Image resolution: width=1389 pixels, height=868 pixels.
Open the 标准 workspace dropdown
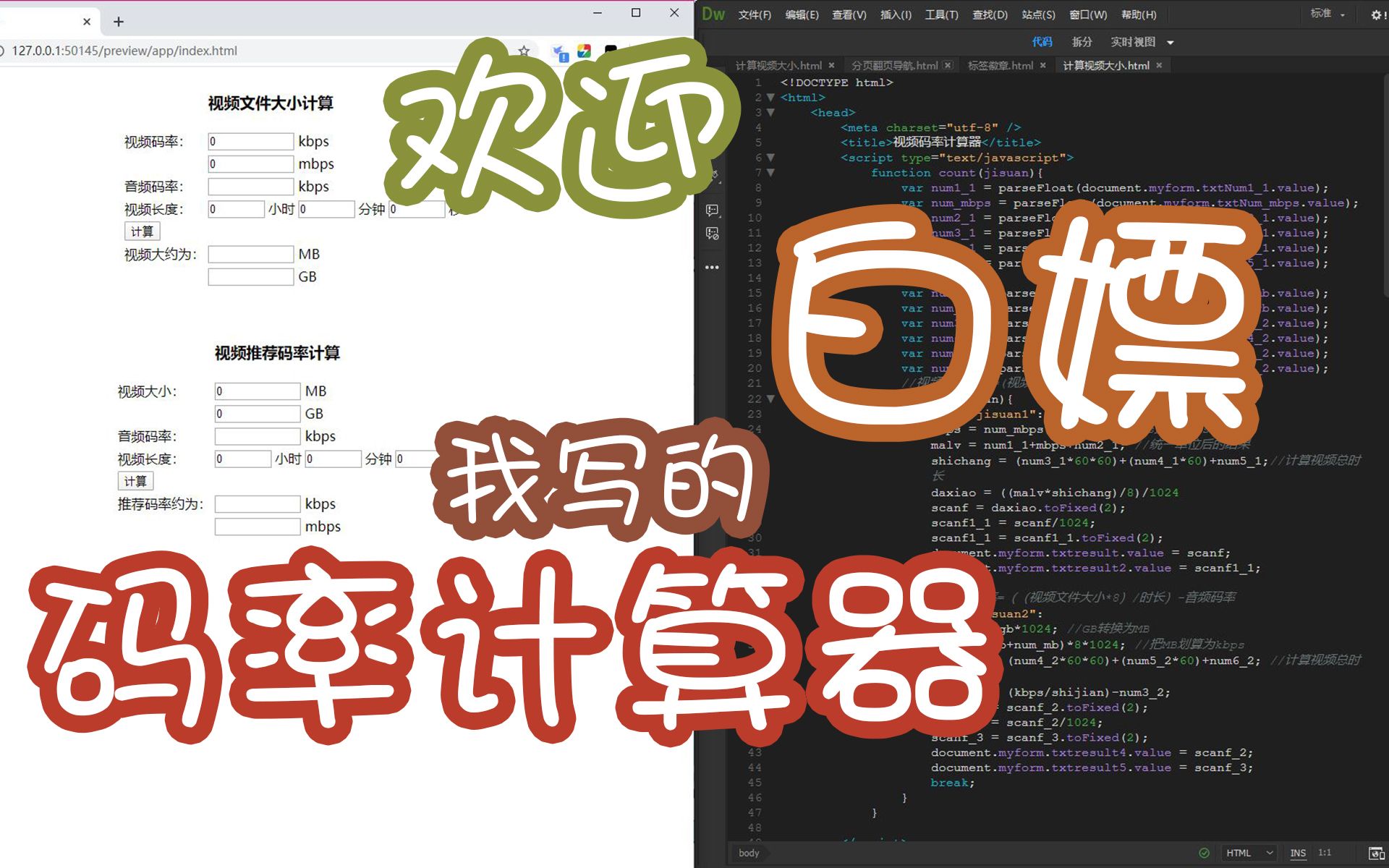point(1328,14)
